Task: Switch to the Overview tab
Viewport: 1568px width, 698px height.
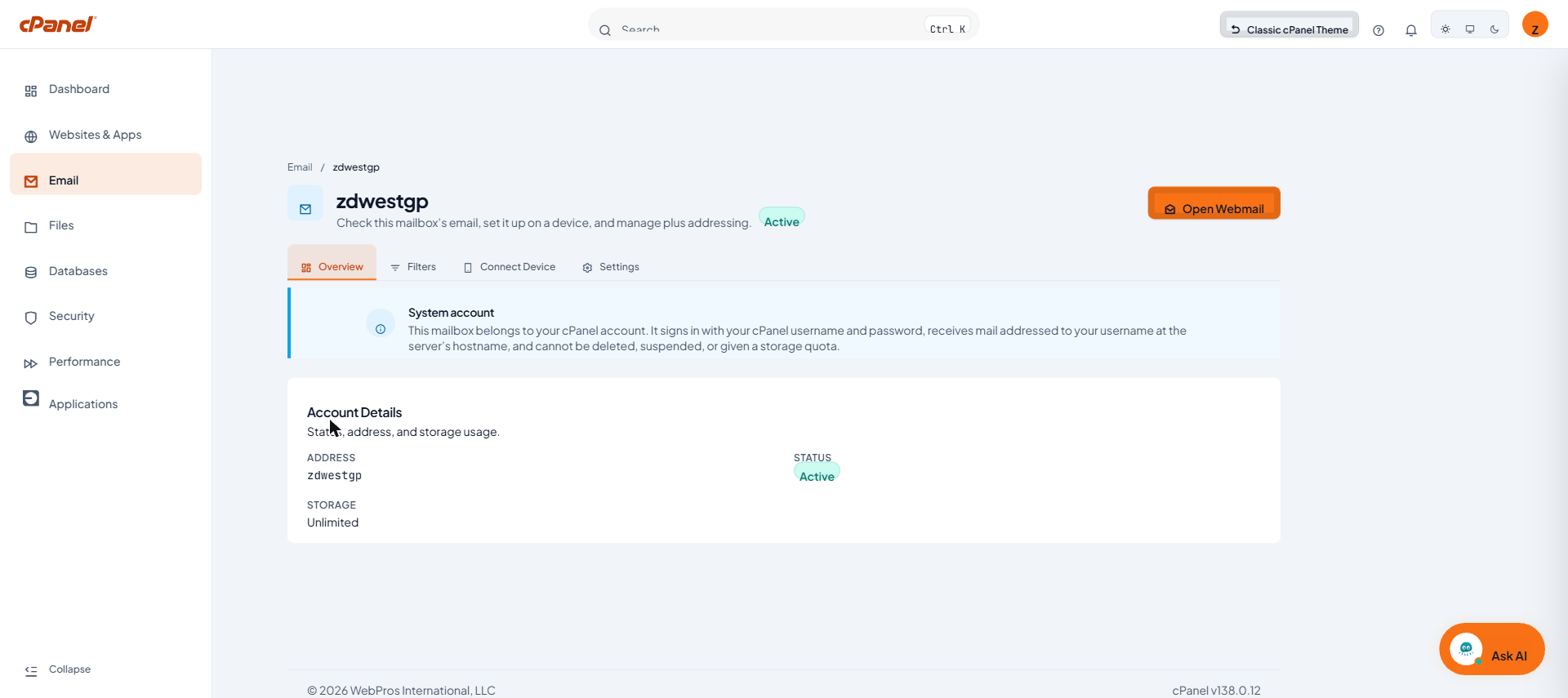Action: click(x=332, y=263)
